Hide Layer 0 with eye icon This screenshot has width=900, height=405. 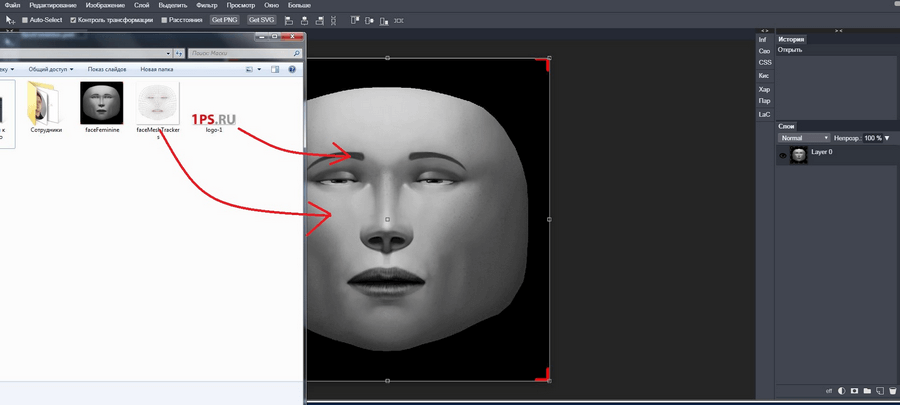point(782,155)
